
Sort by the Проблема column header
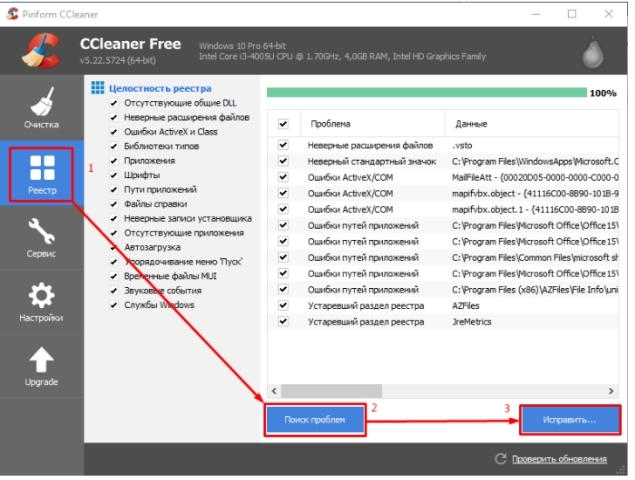tap(373, 124)
